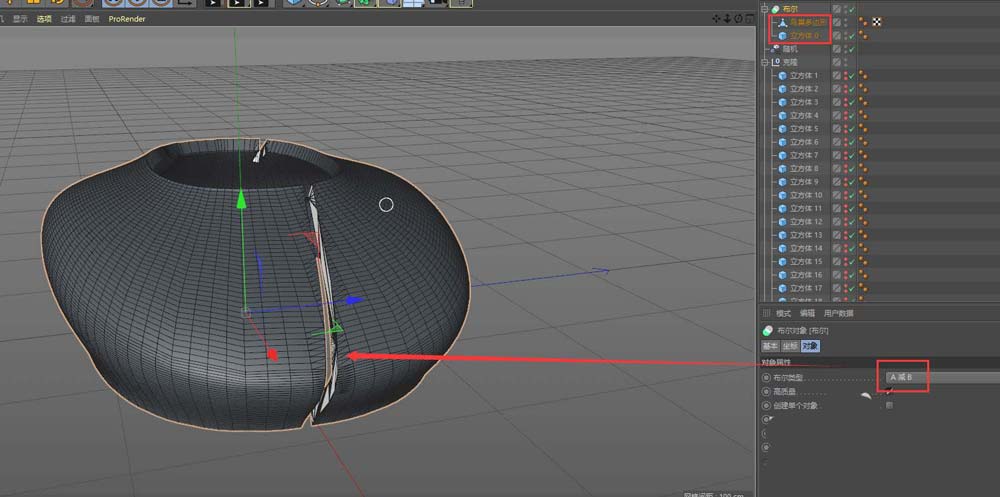Click the attribute manager grip icon
This screenshot has width=1000, height=497.
(x=766, y=313)
